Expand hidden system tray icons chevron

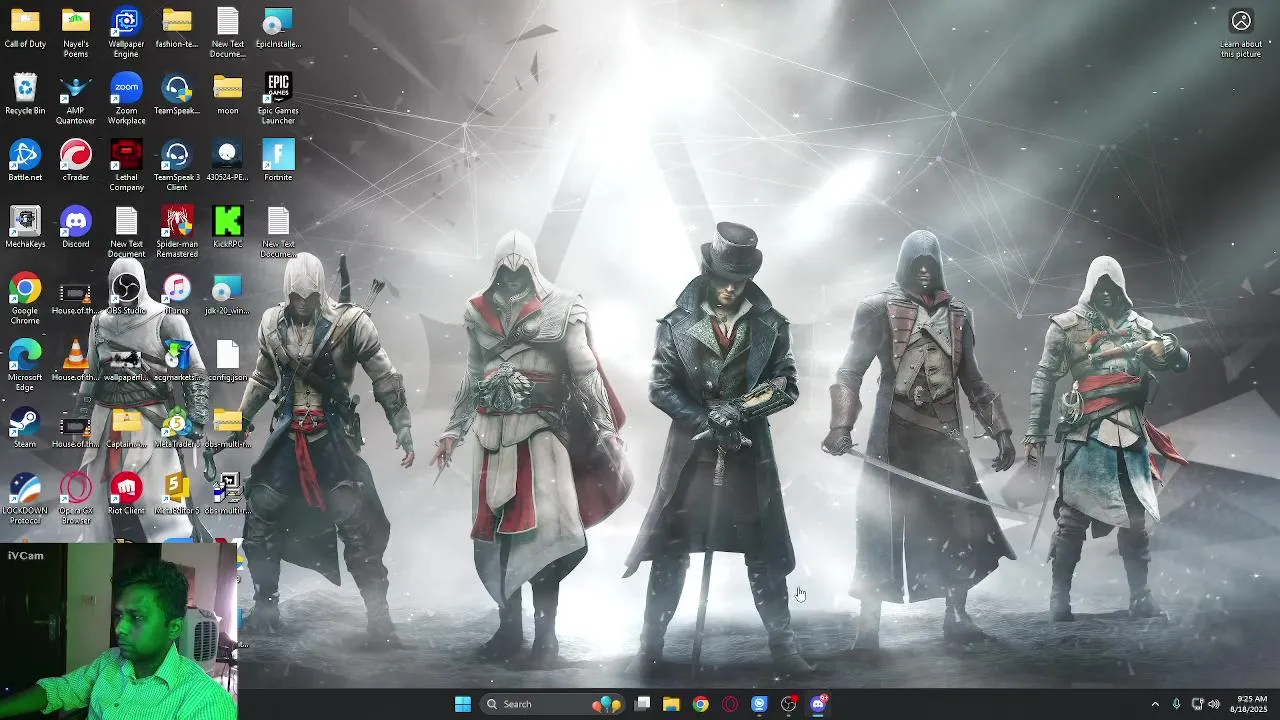[1155, 704]
